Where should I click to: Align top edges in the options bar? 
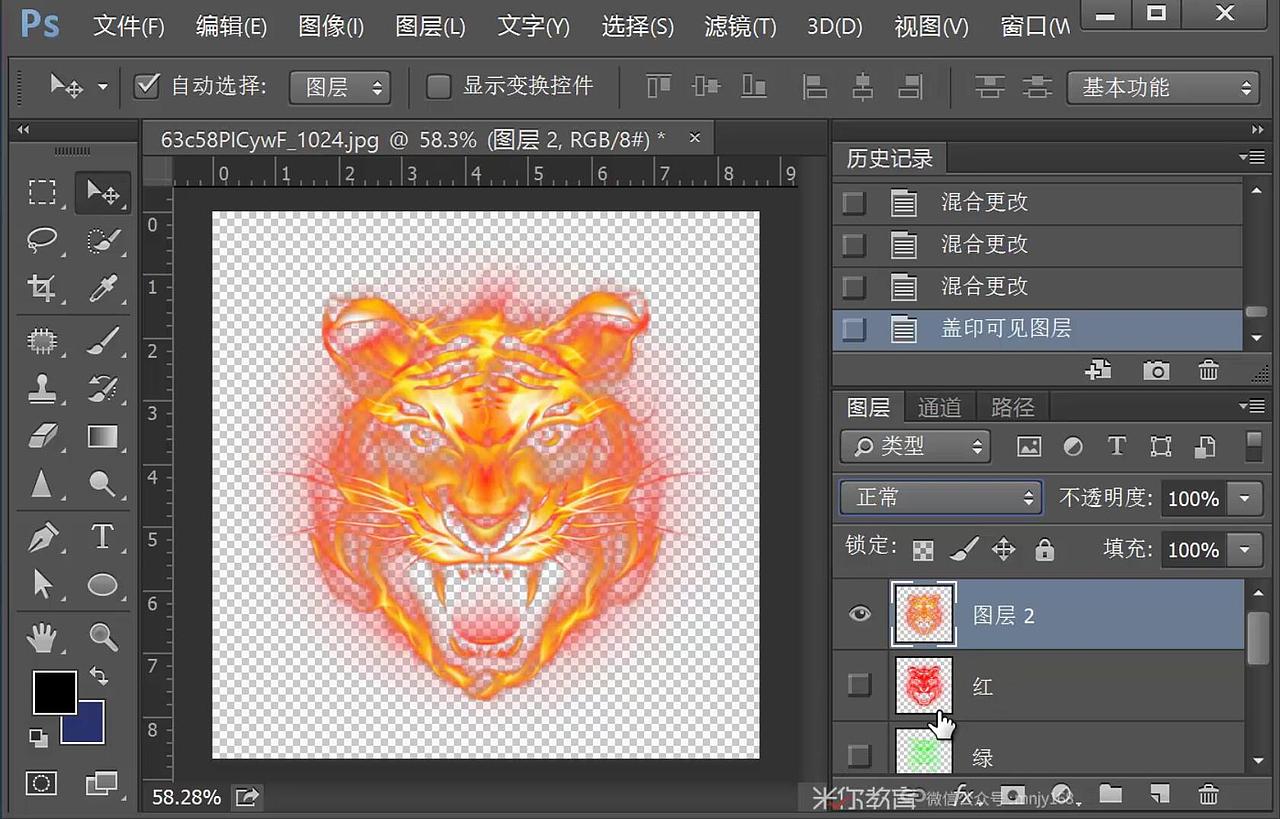(658, 87)
